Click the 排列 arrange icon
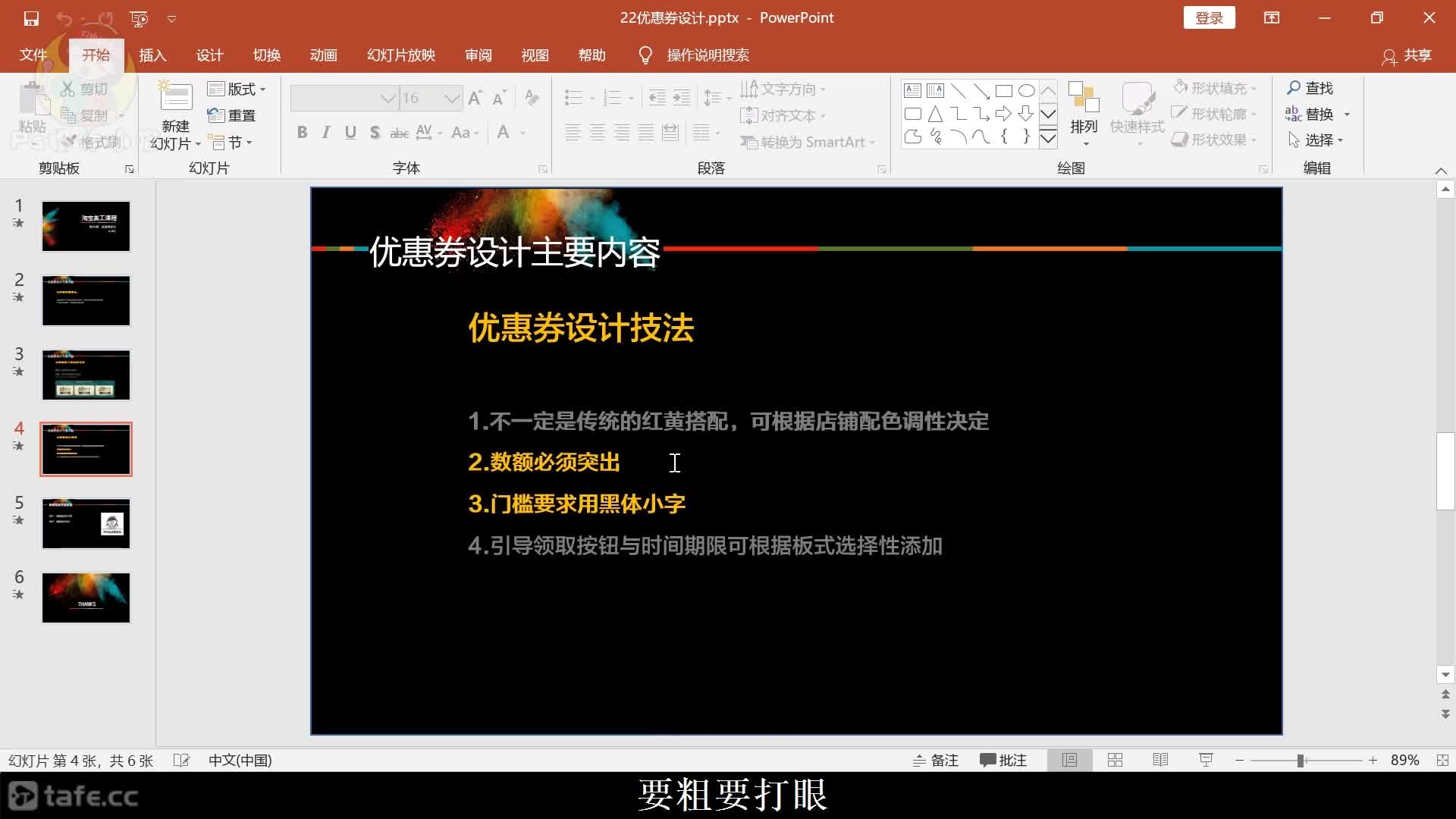1456x819 pixels. (x=1084, y=98)
